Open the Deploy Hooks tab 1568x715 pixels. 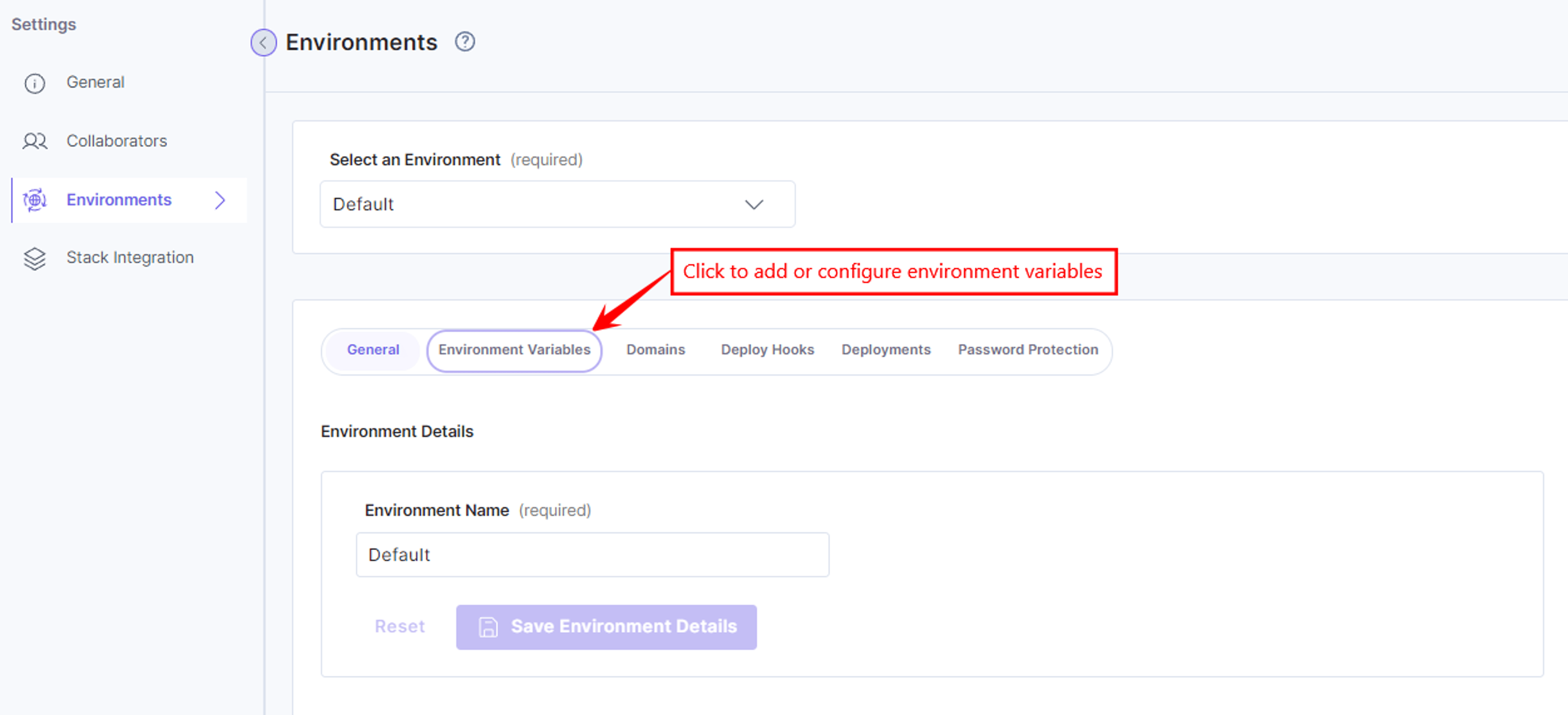coord(767,350)
